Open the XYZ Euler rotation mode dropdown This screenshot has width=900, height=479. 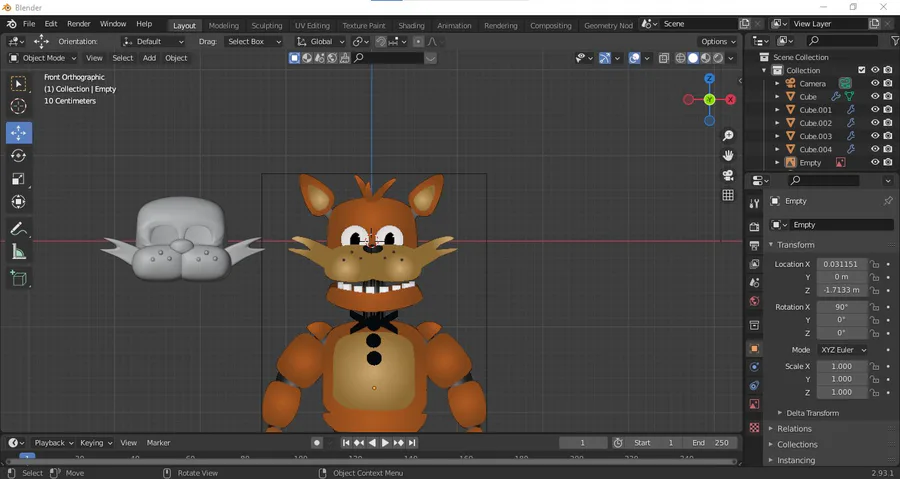[x=843, y=350]
